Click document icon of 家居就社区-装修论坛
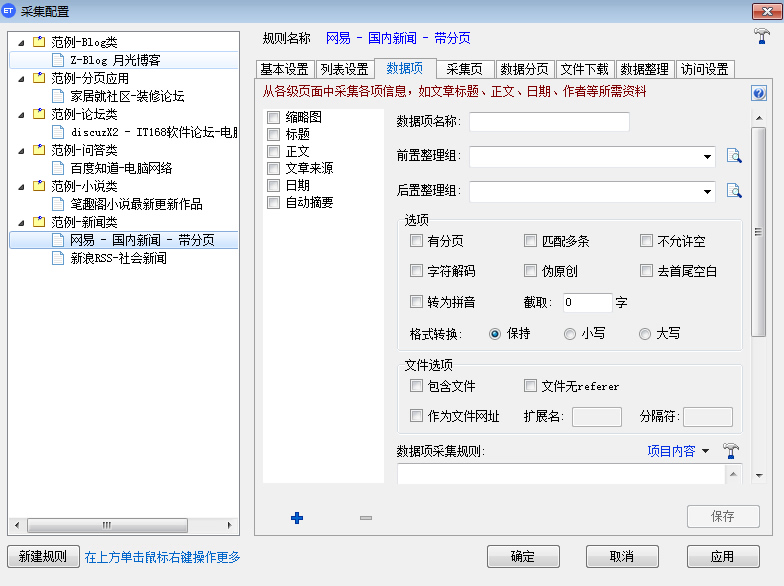Image resolution: width=784 pixels, height=586 pixels. coord(58,96)
